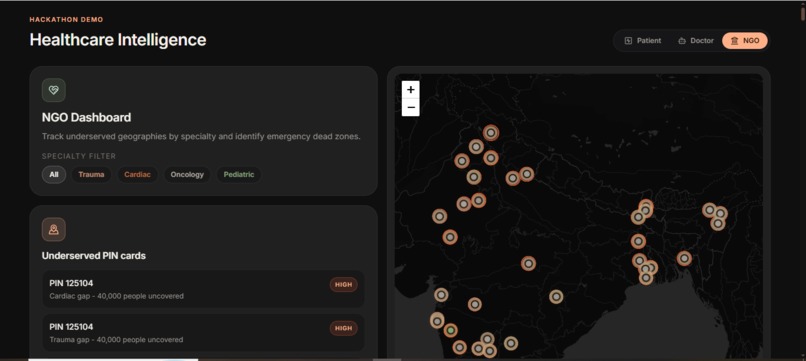The width and height of the screenshot is (806, 361).
Task: Click the Doctor tab's briefcase icon
Action: 682,41
